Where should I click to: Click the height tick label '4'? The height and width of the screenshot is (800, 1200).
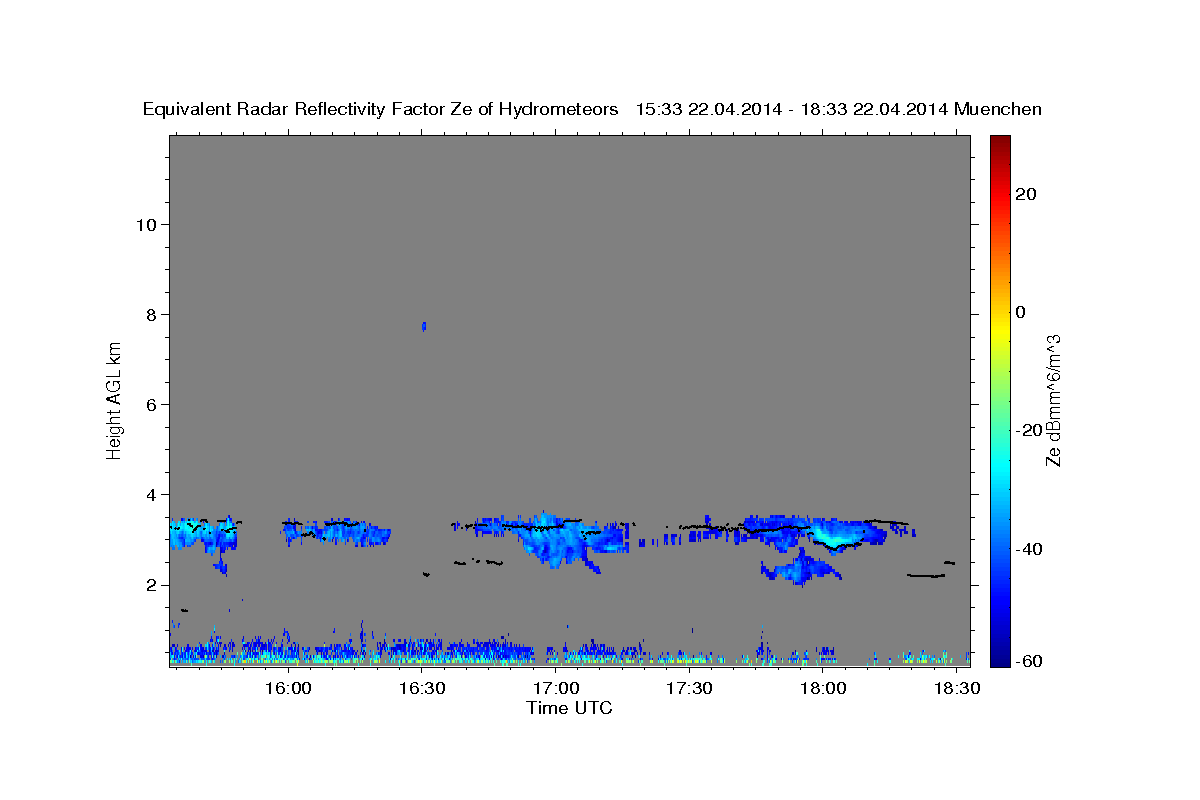pyautogui.click(x=151, y=495)
